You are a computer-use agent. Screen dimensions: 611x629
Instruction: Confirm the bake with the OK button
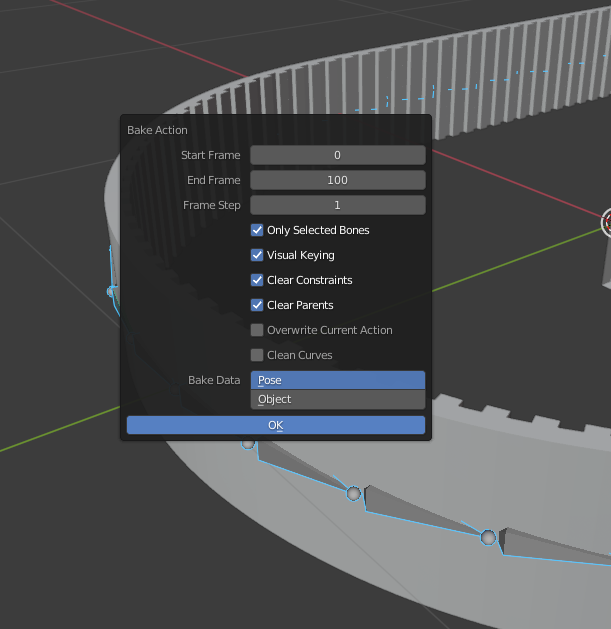coord(276,425)
